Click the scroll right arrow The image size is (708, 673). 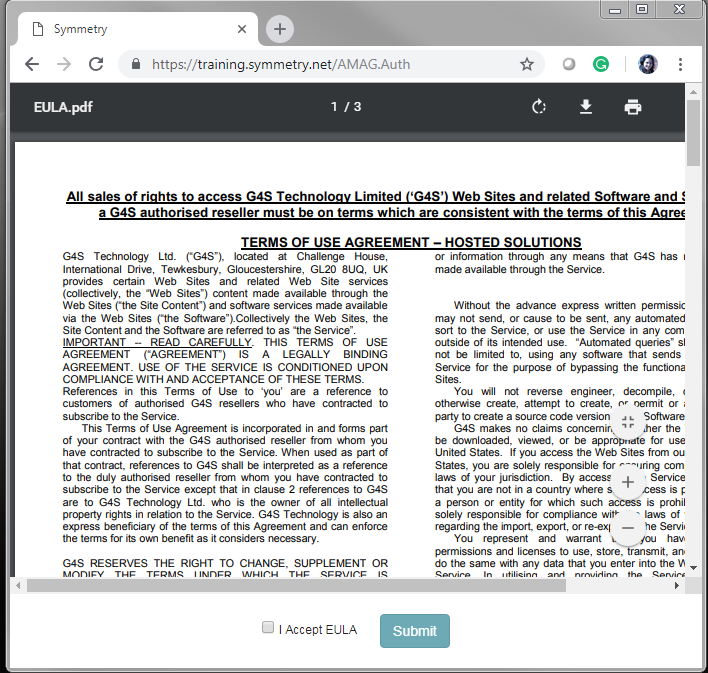[x=677, y=586]
